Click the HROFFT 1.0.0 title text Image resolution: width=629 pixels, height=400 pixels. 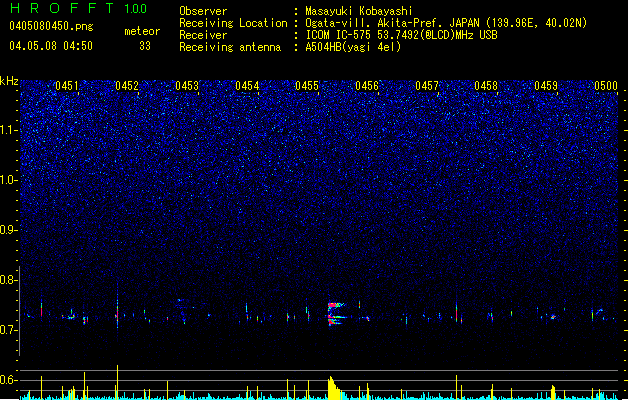79,8
